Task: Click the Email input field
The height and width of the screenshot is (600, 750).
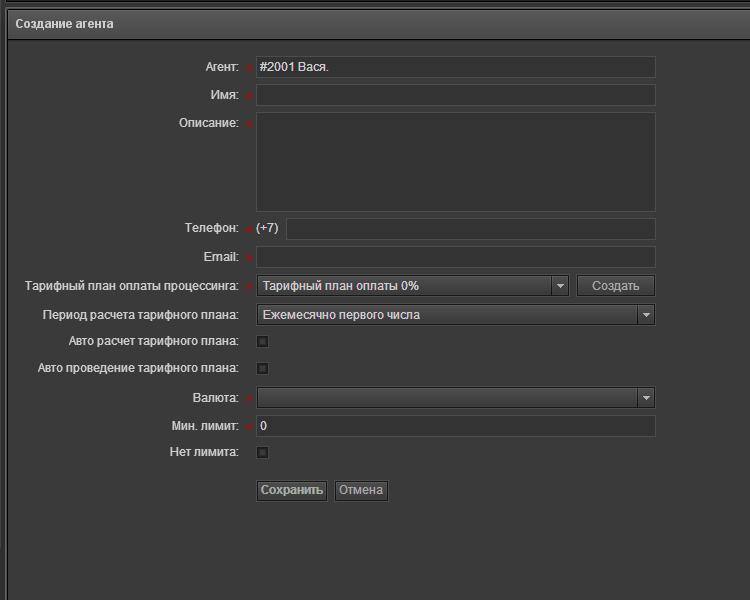Action: pos(455,257)
